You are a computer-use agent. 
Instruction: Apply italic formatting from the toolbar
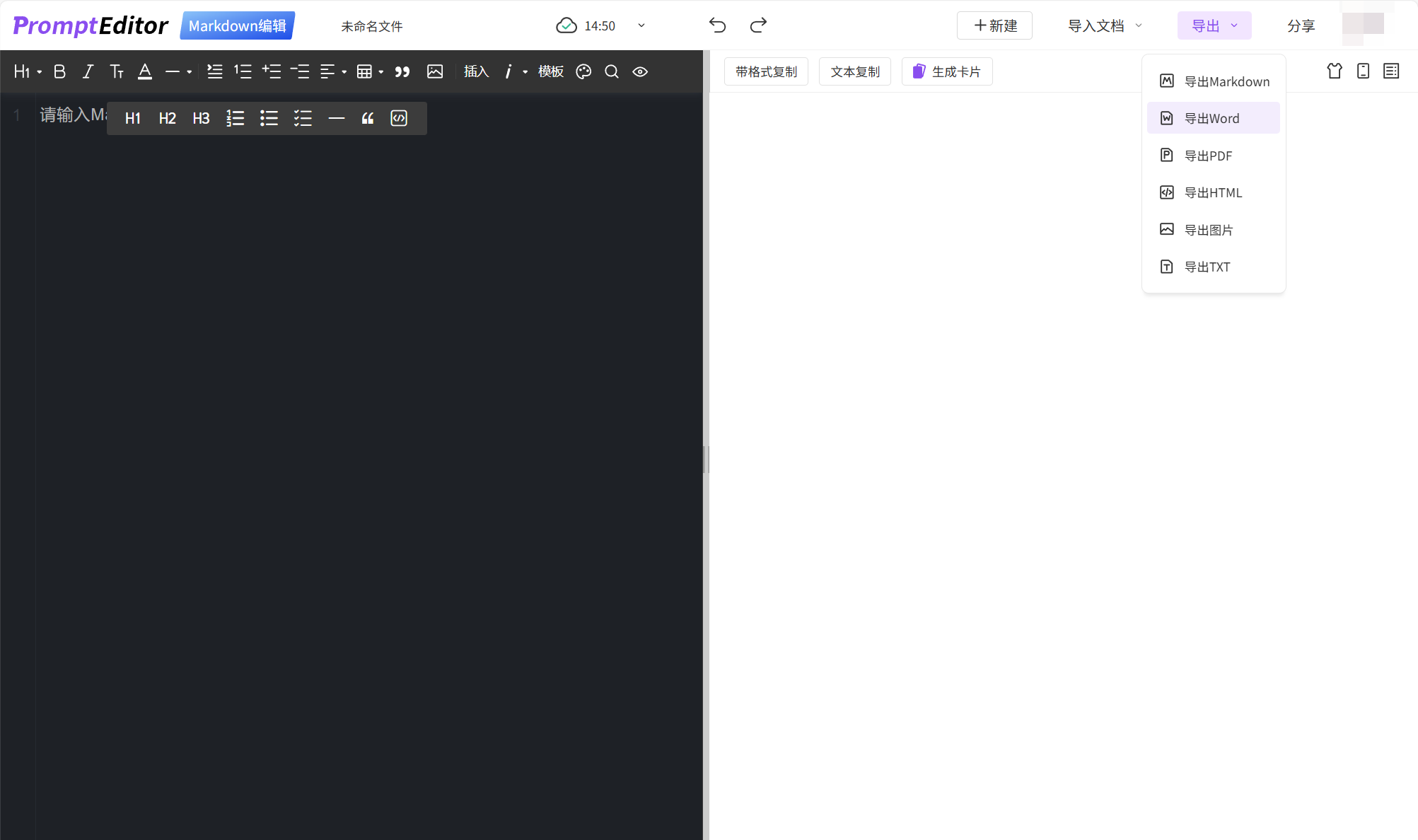coord(88,71)
